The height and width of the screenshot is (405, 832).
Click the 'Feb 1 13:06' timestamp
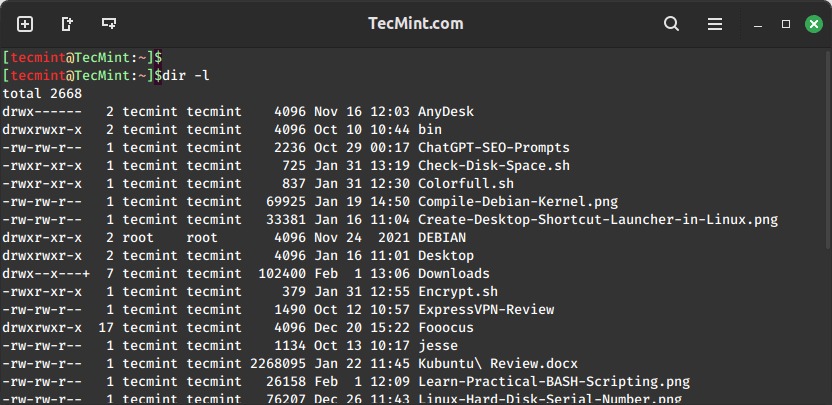click(x=362, y=274)
